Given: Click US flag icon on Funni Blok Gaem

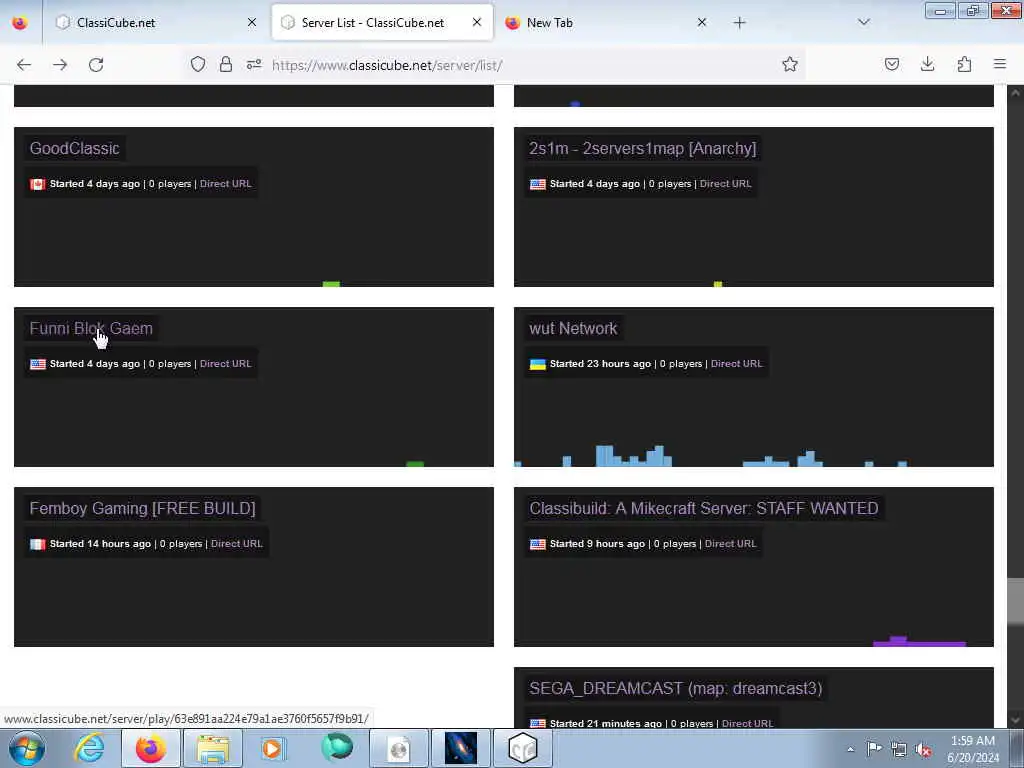Looking at the screenshot, I should 38,364.
